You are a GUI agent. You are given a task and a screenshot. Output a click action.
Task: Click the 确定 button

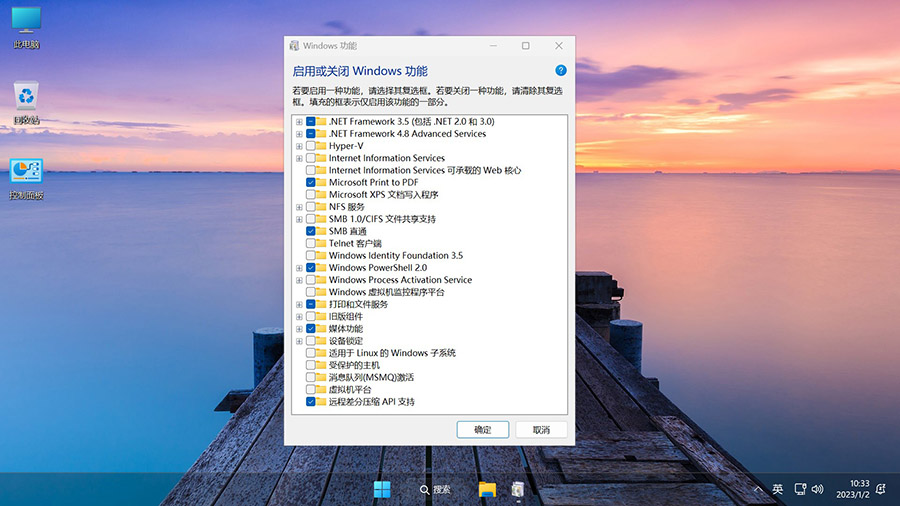(483, 429)
